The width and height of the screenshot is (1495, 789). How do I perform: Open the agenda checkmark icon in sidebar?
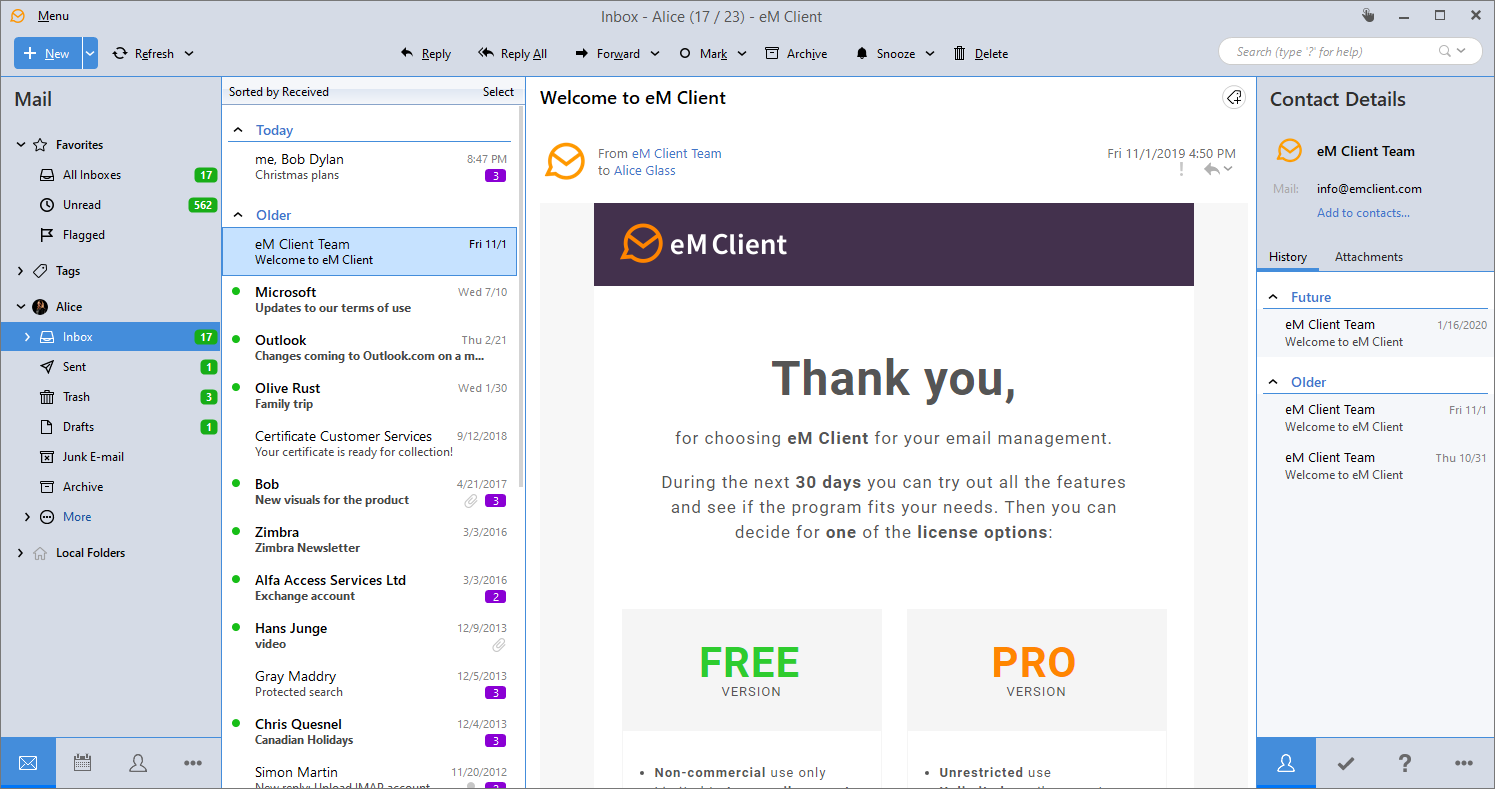(1346, 763)
